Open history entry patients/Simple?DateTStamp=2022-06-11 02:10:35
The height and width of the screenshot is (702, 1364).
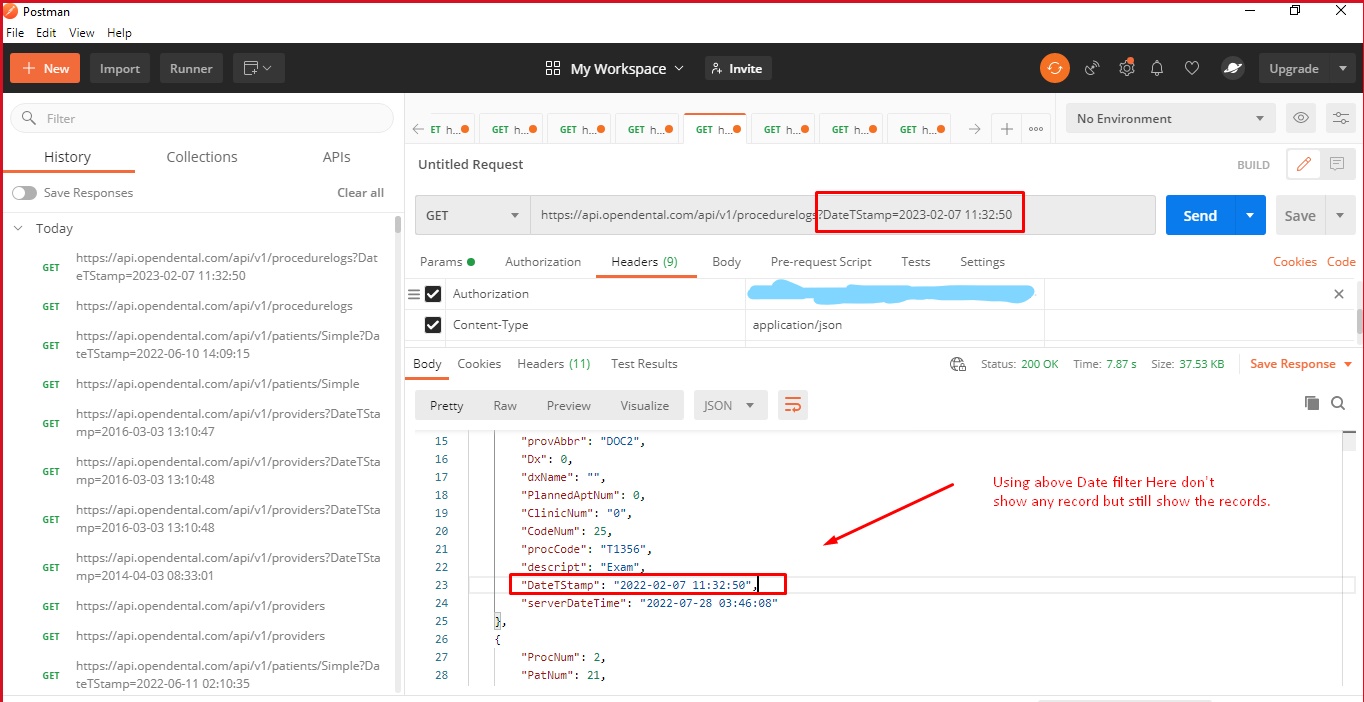228,675
